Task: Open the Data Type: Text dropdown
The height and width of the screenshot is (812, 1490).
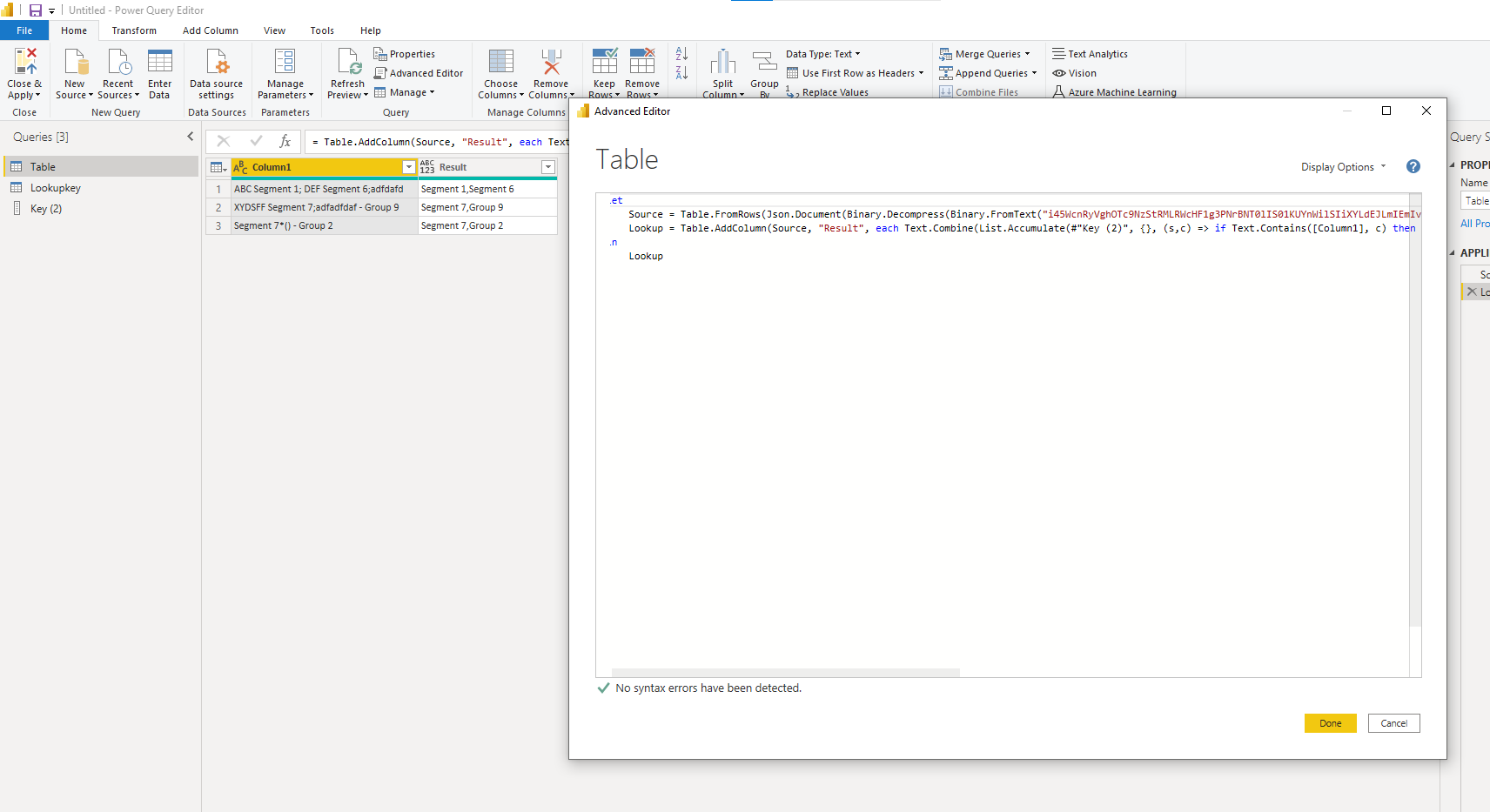Action: coord(822,54)
